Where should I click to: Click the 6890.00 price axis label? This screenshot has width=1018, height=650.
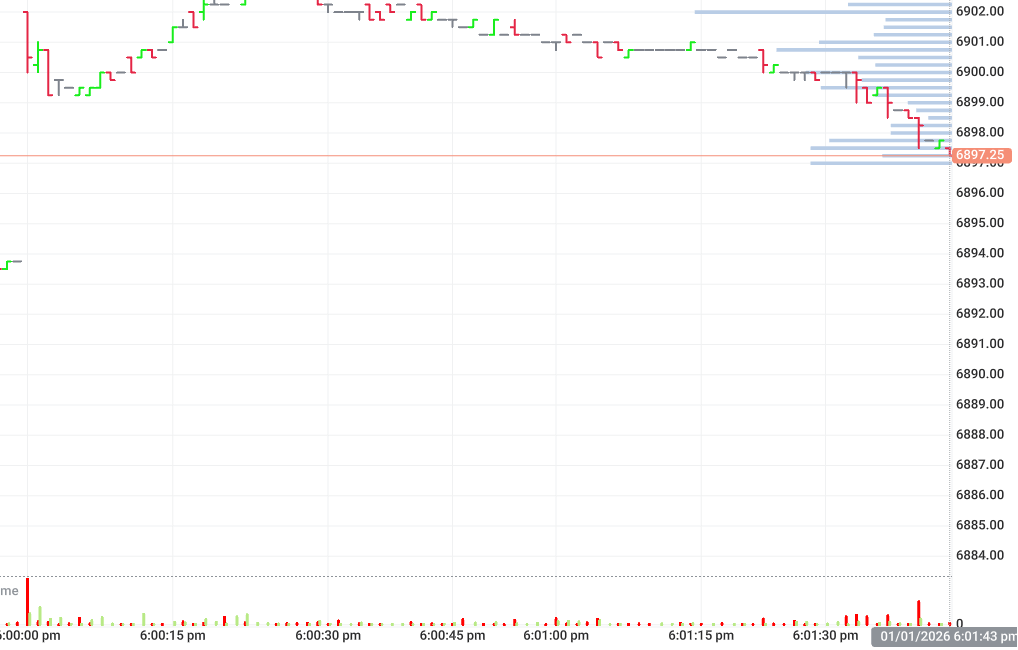pyautogui.click(x=980, y=373)
